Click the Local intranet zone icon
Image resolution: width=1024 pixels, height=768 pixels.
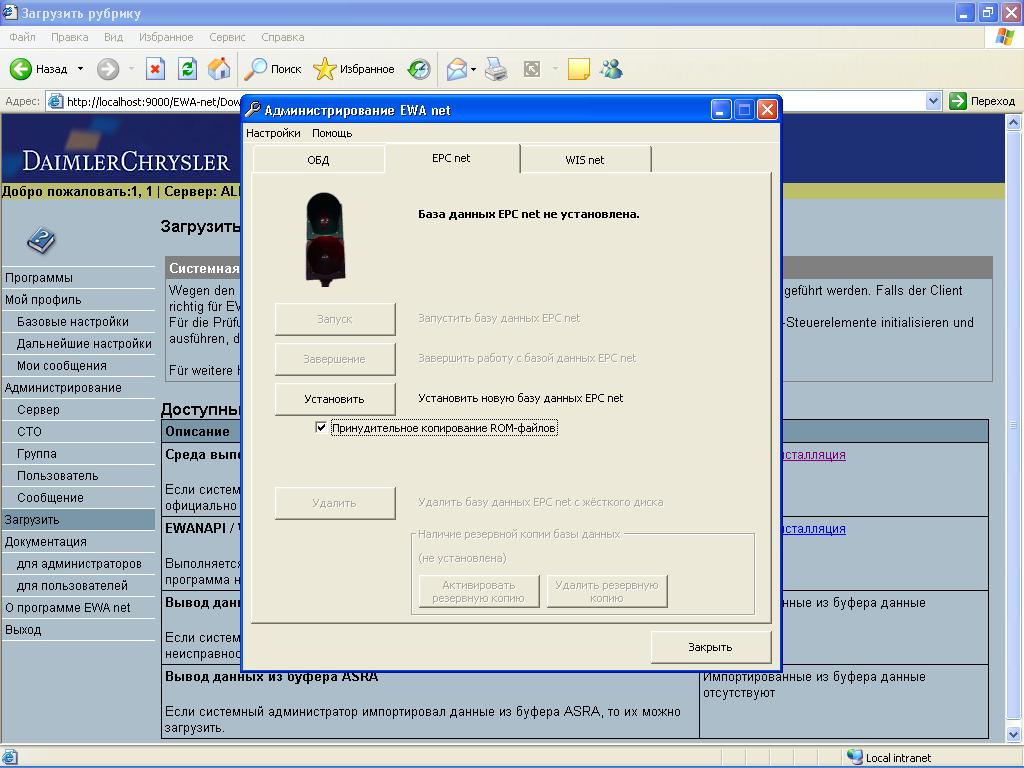pyautogui.click(x=854, y=757)
